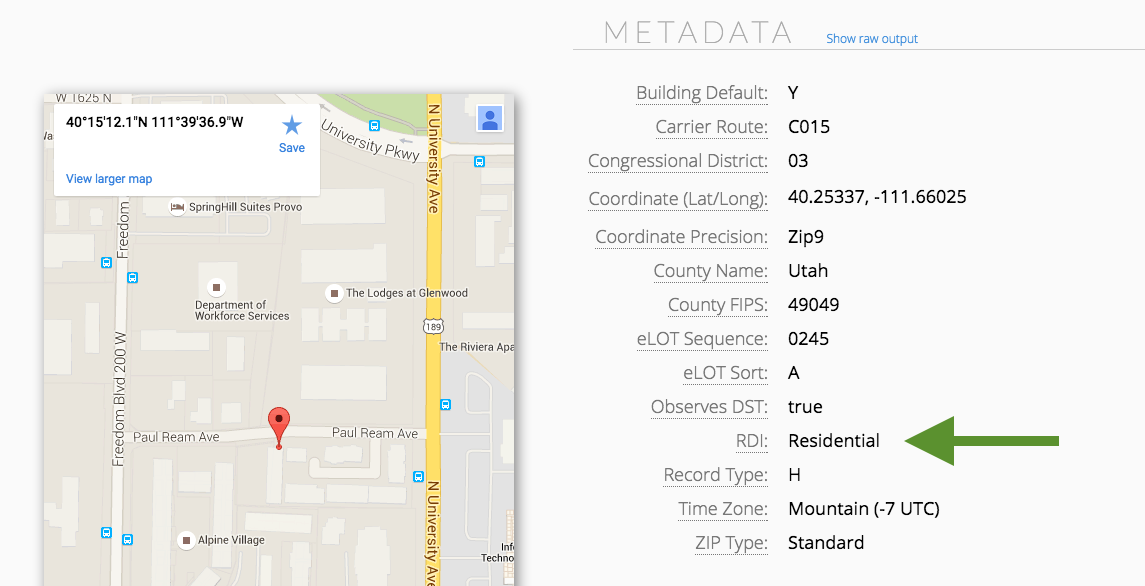Open the View larger map link
The height and width of the screenshot is (586, 1145).
[109, 179]
